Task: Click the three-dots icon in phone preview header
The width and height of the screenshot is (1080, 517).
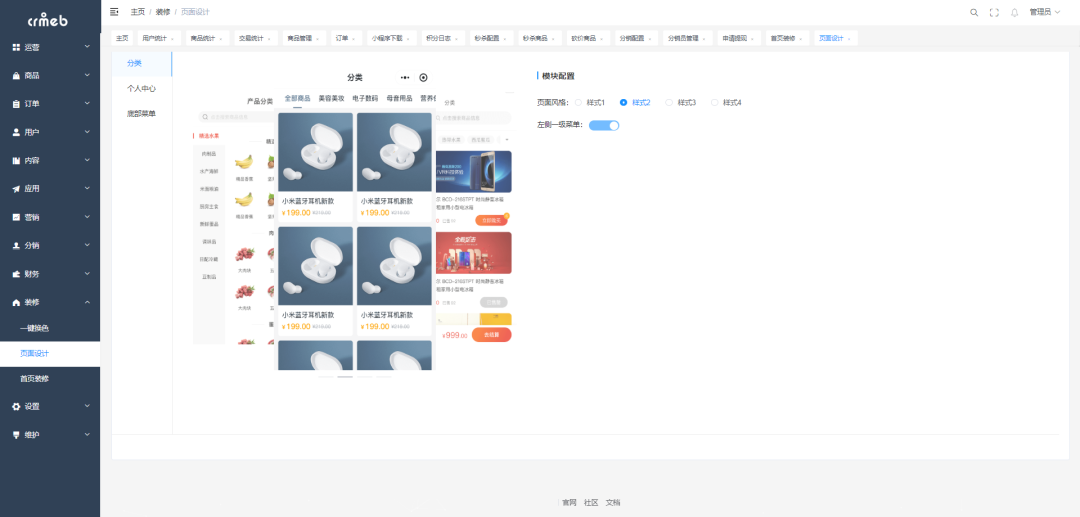Action: tap(405, 77)
